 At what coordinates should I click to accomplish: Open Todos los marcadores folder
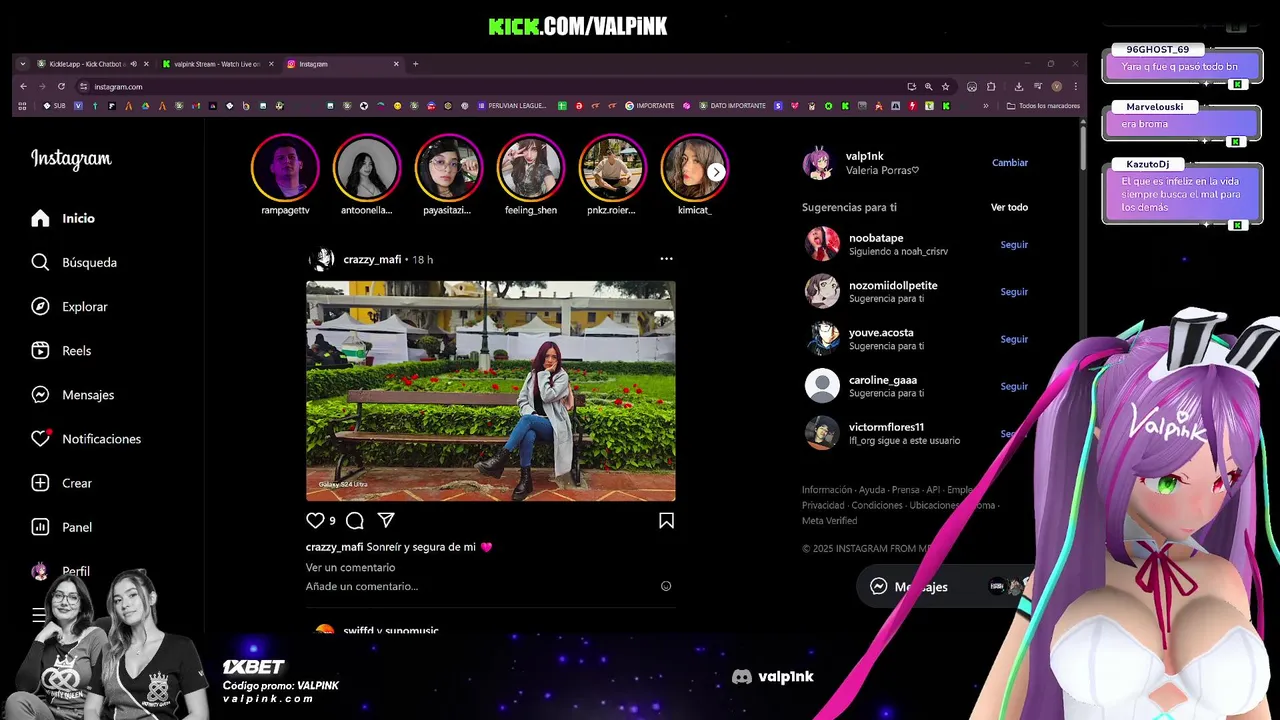[x=1043, y=105]
